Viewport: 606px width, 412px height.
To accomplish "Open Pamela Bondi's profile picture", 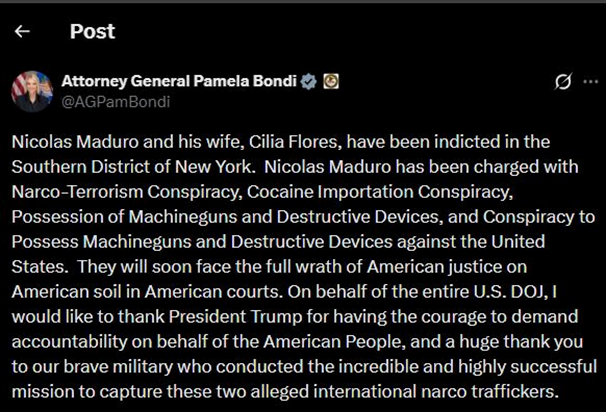I will [x=31, y=91].
